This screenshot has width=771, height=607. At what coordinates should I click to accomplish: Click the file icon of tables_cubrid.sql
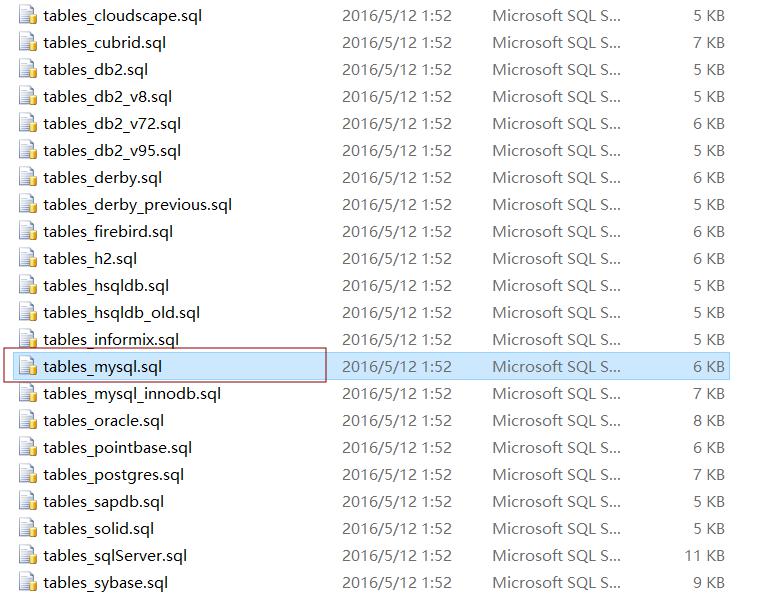click(28, 42)
